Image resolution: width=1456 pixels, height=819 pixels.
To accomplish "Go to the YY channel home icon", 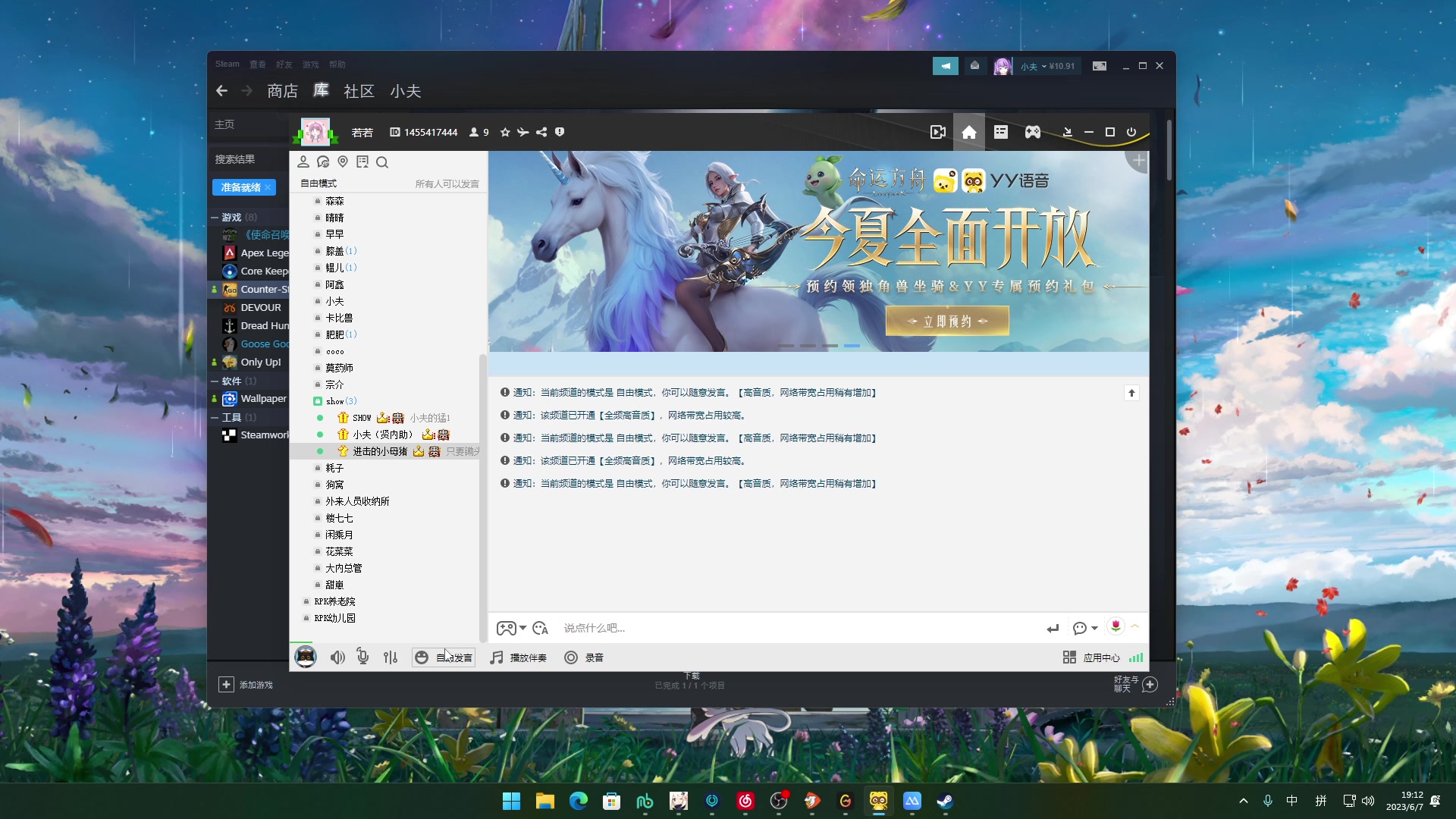I will [x=969, y=132].
